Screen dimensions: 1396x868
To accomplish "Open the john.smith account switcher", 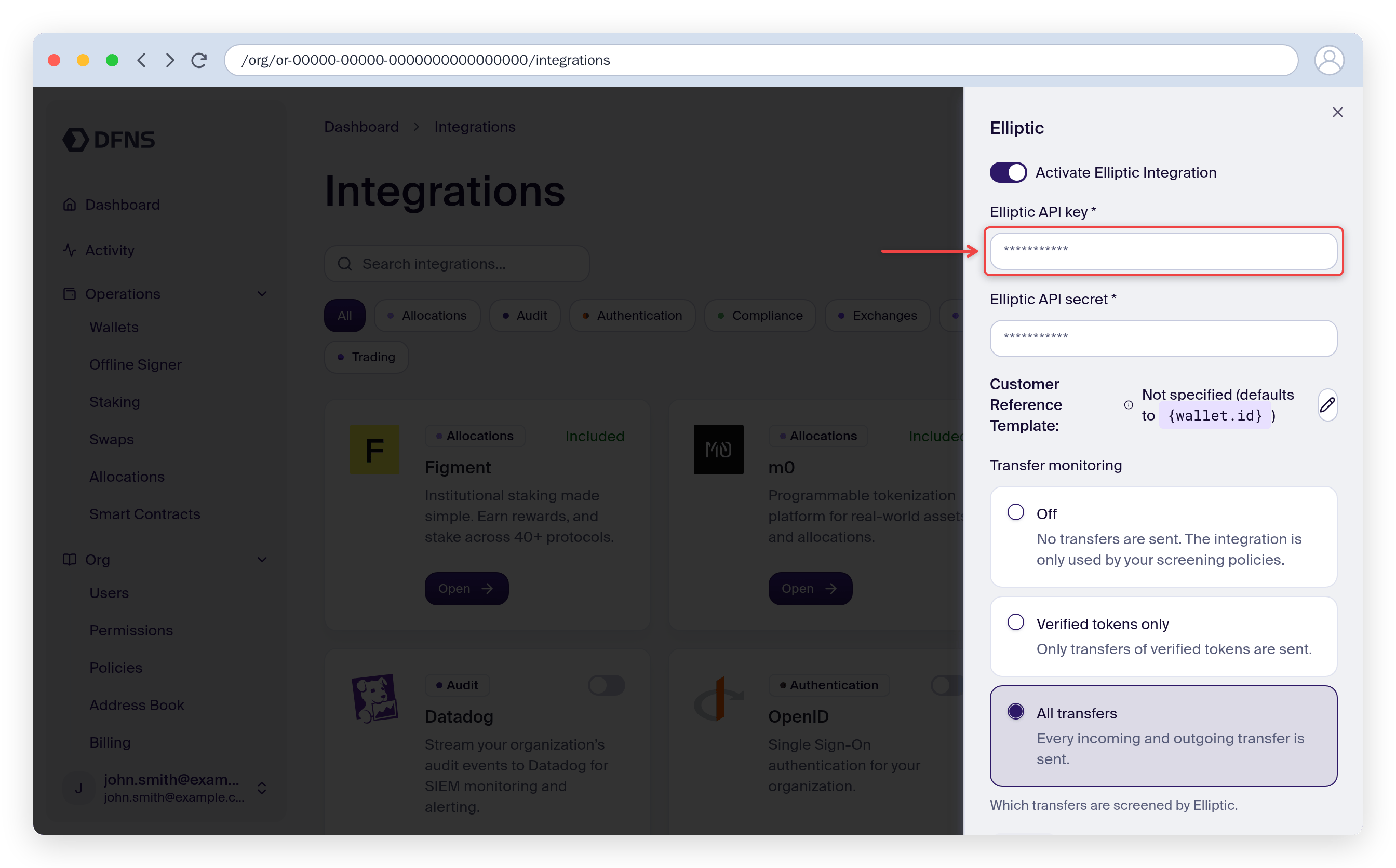I will click(165, 788).
